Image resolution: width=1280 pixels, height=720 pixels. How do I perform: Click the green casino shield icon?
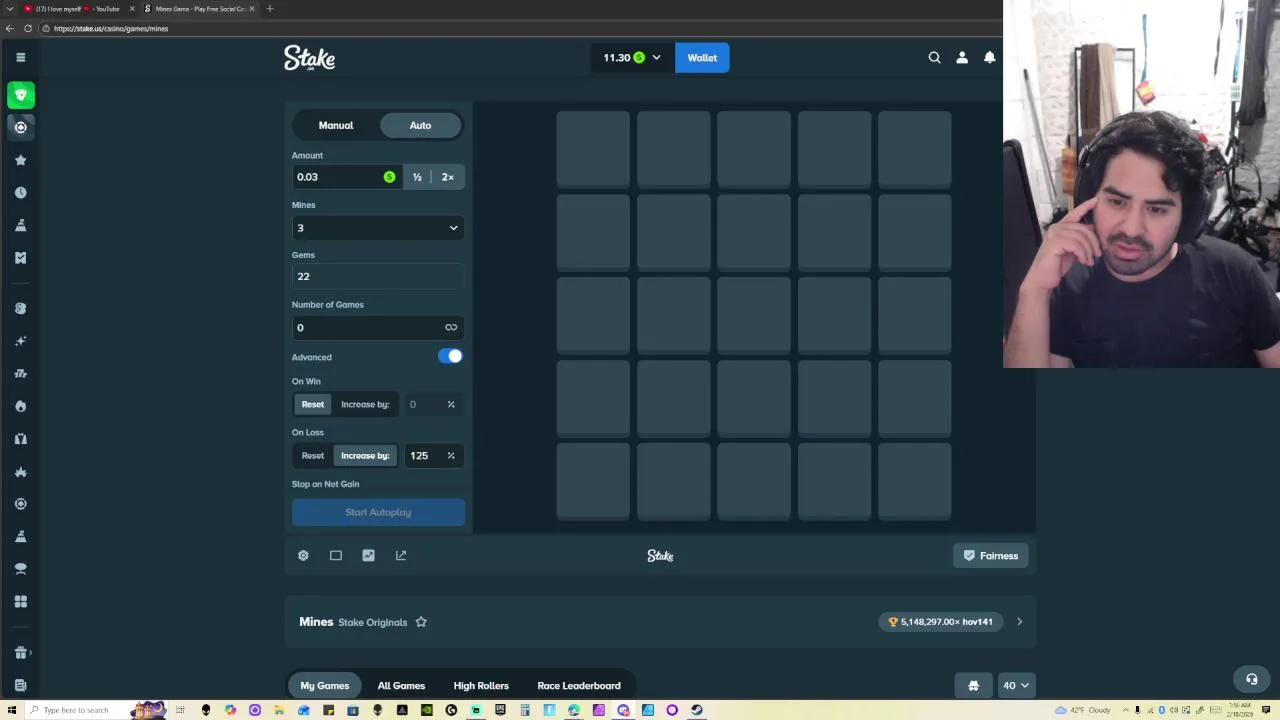pyautogui.click(x=20, y=95)
